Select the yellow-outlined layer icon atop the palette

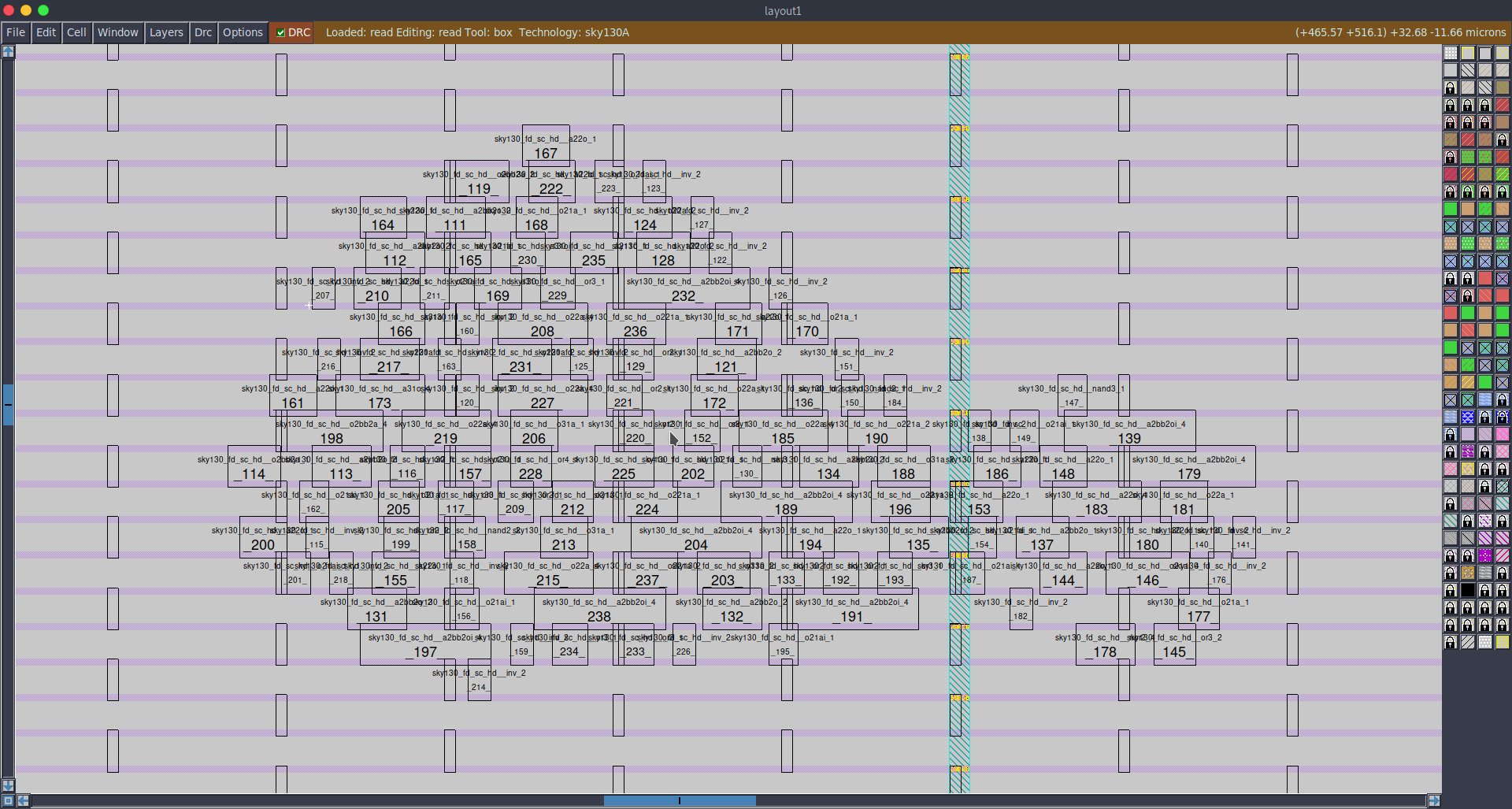pos(1468,53)
